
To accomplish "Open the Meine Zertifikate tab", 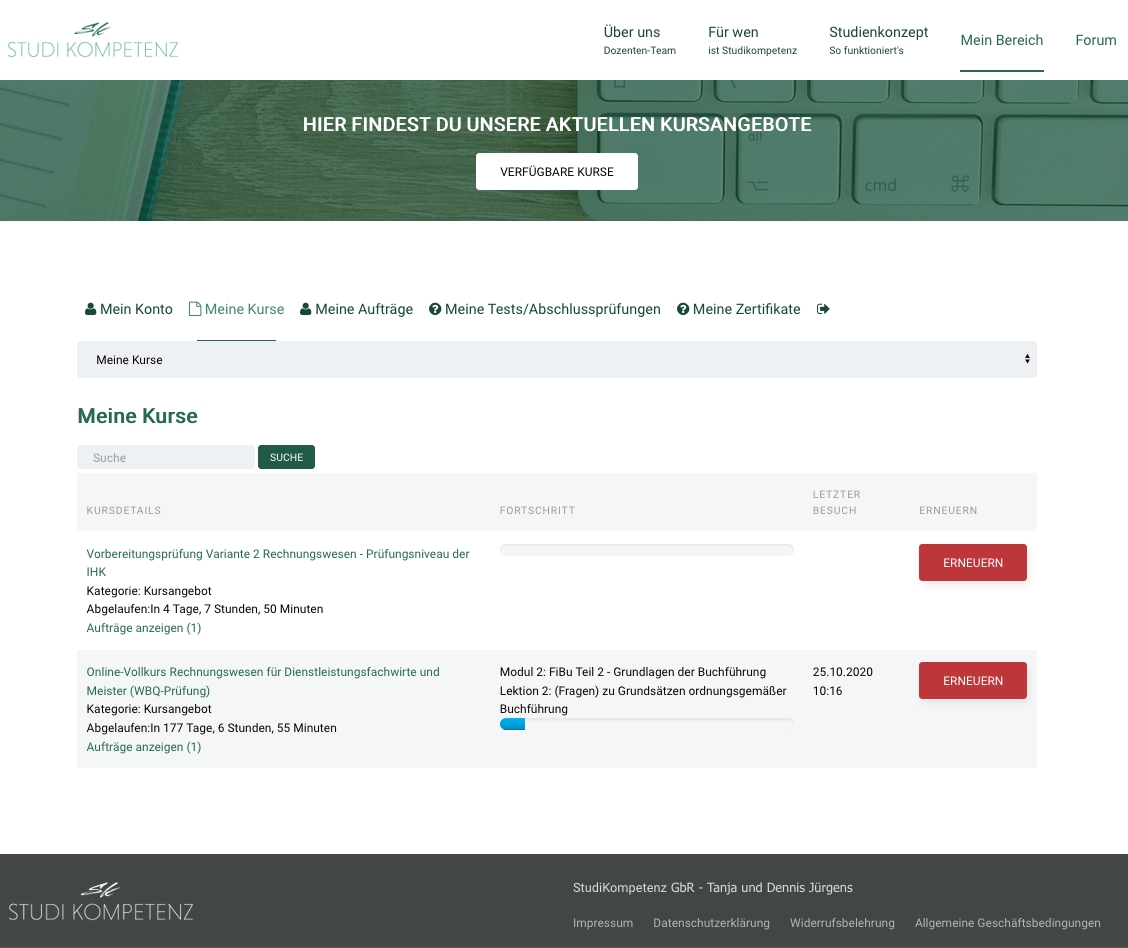I will (x=738, y=309).
